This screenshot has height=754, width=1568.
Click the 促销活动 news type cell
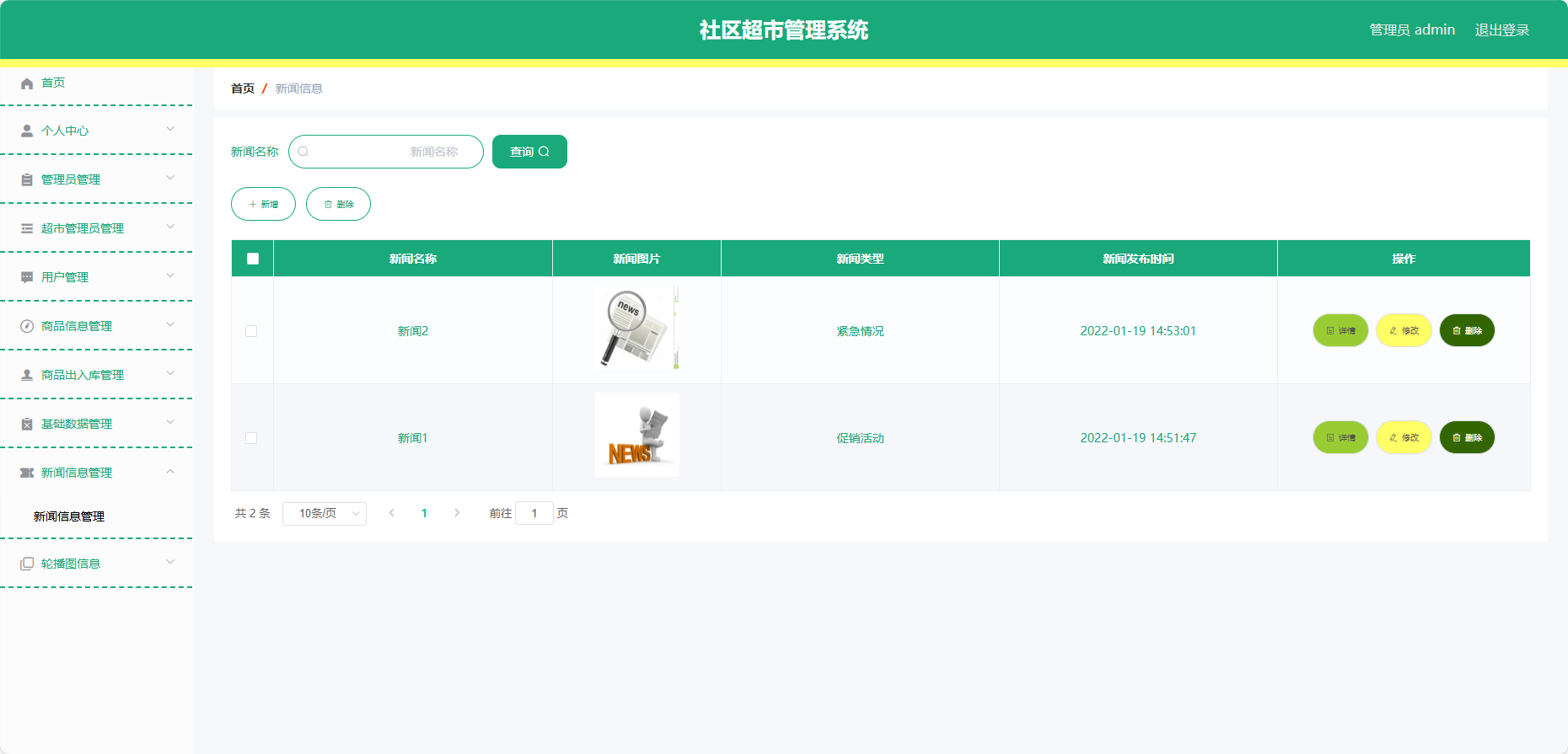point(860,438)
